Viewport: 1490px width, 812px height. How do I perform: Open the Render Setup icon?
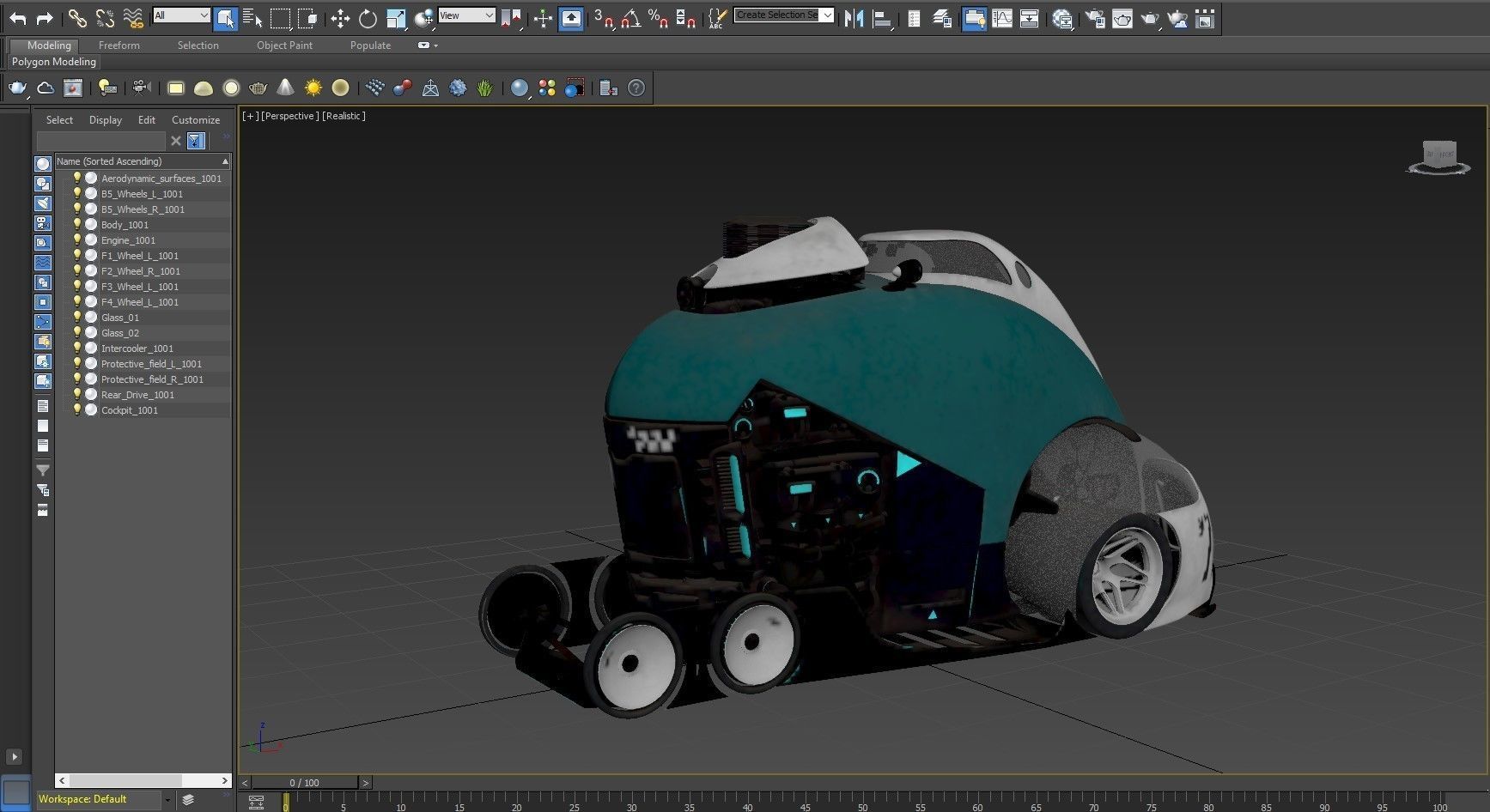point(1094,18)
